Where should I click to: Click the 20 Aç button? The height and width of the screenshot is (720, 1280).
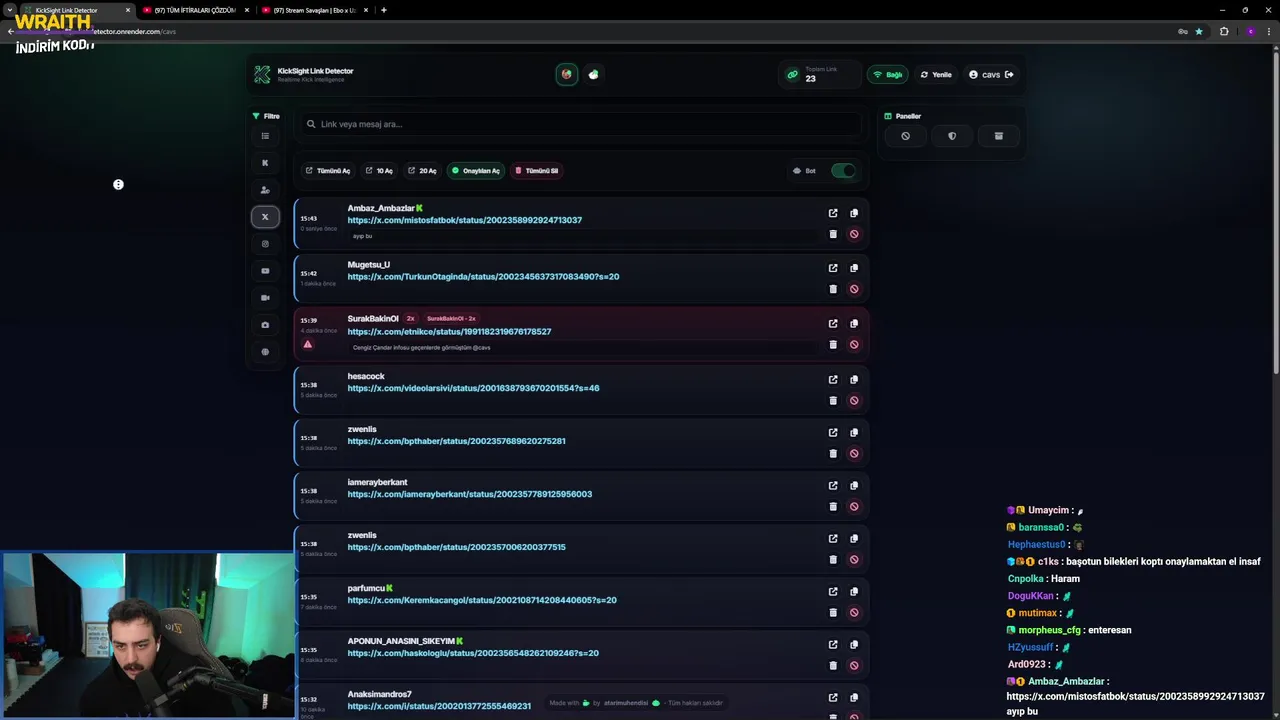pos(422,170)
